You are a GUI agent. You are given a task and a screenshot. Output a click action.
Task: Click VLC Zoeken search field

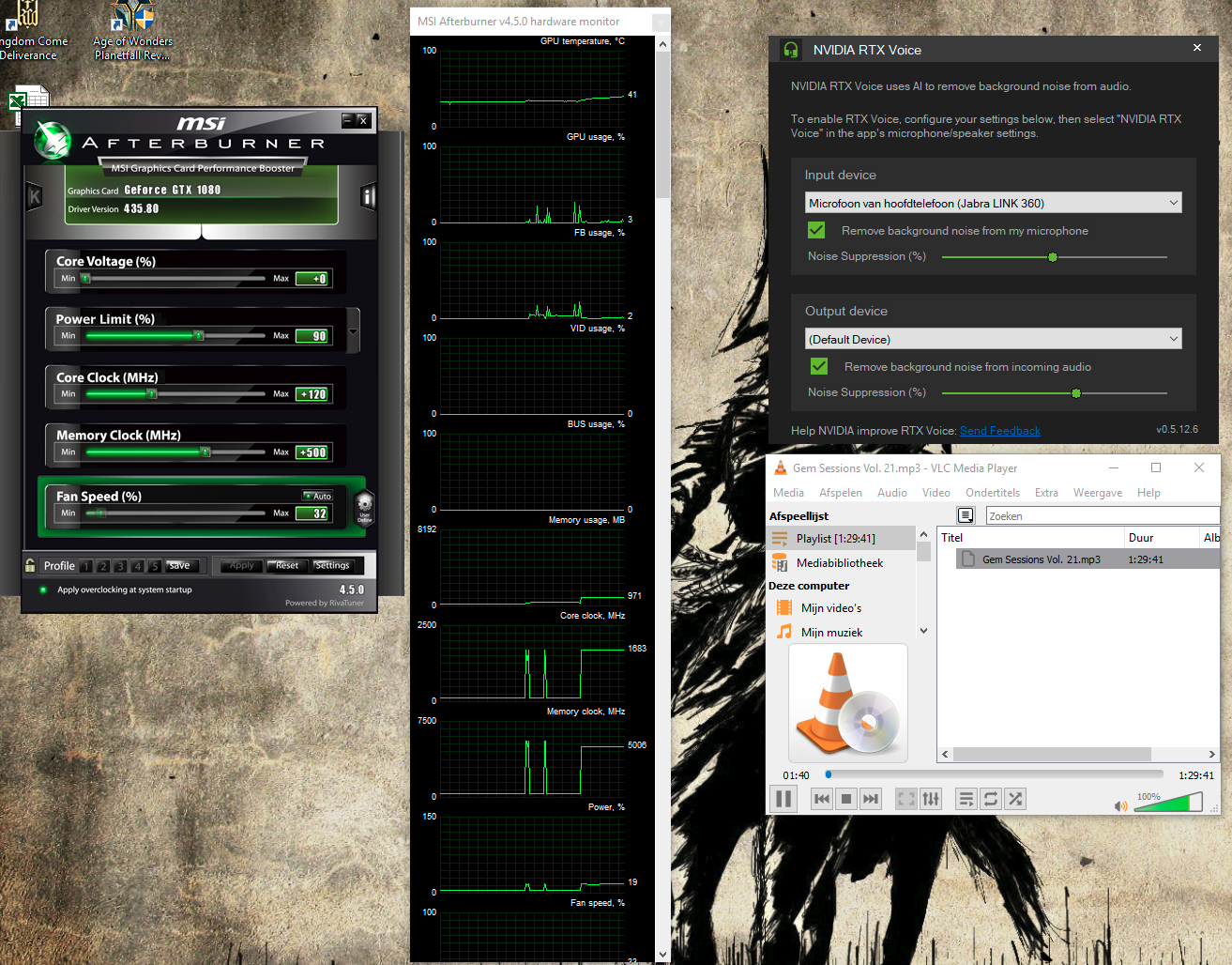click(x=1103, y=515)
